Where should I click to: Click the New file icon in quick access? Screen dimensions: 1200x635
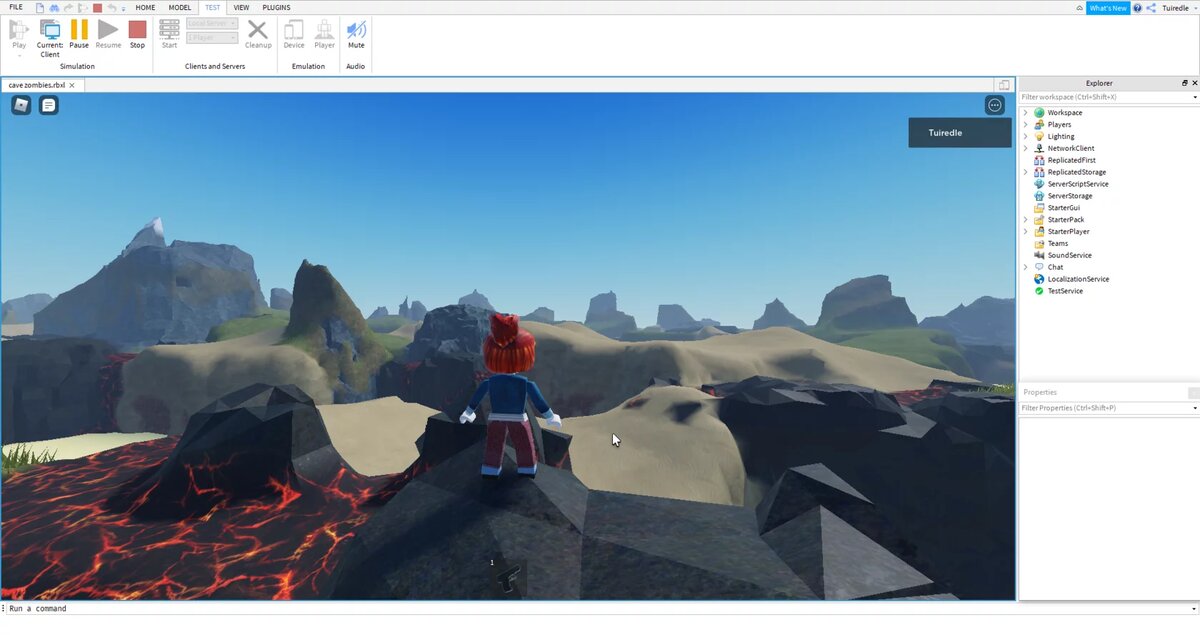pos(40,8)
